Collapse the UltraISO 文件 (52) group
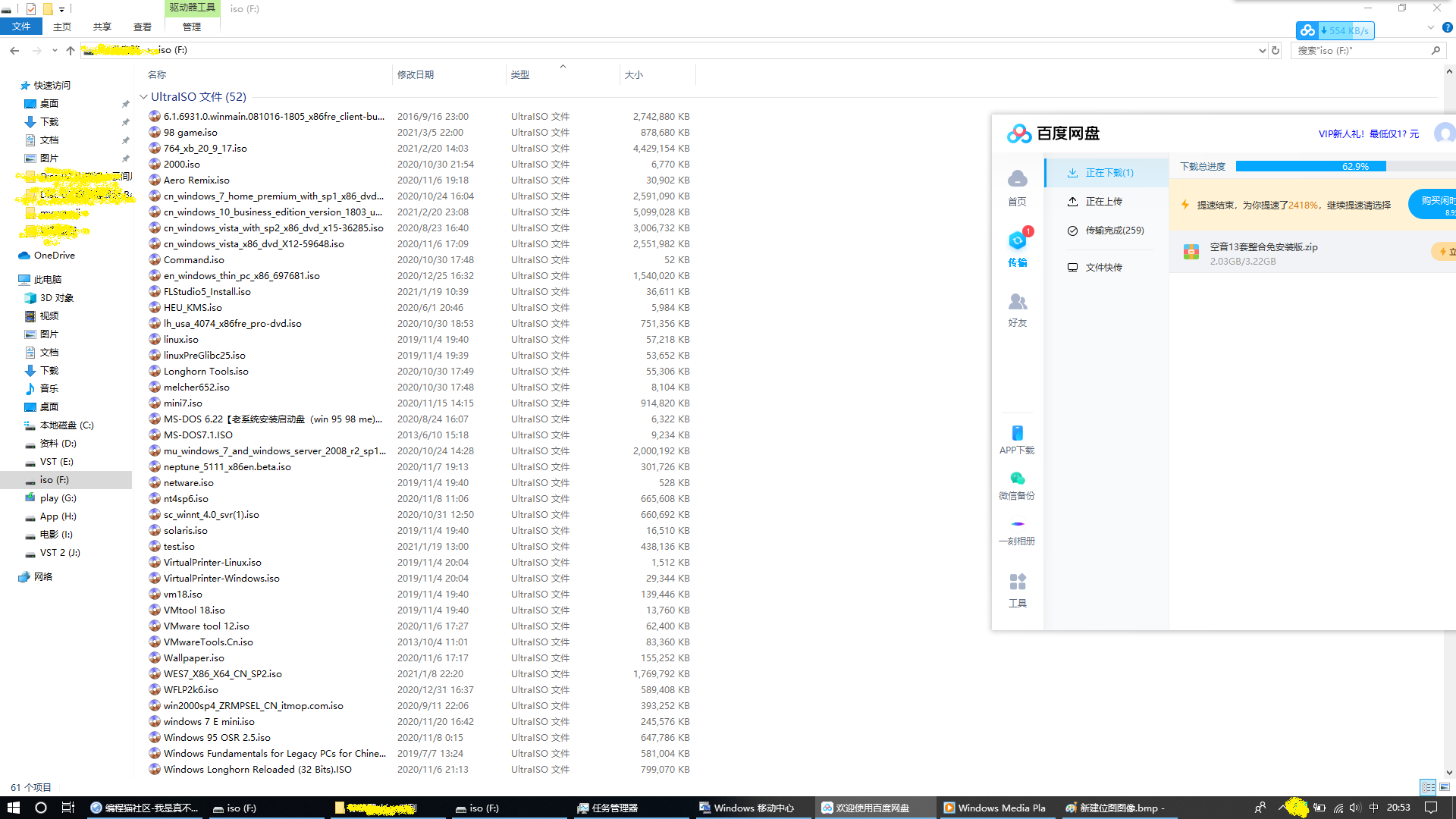 143,97
